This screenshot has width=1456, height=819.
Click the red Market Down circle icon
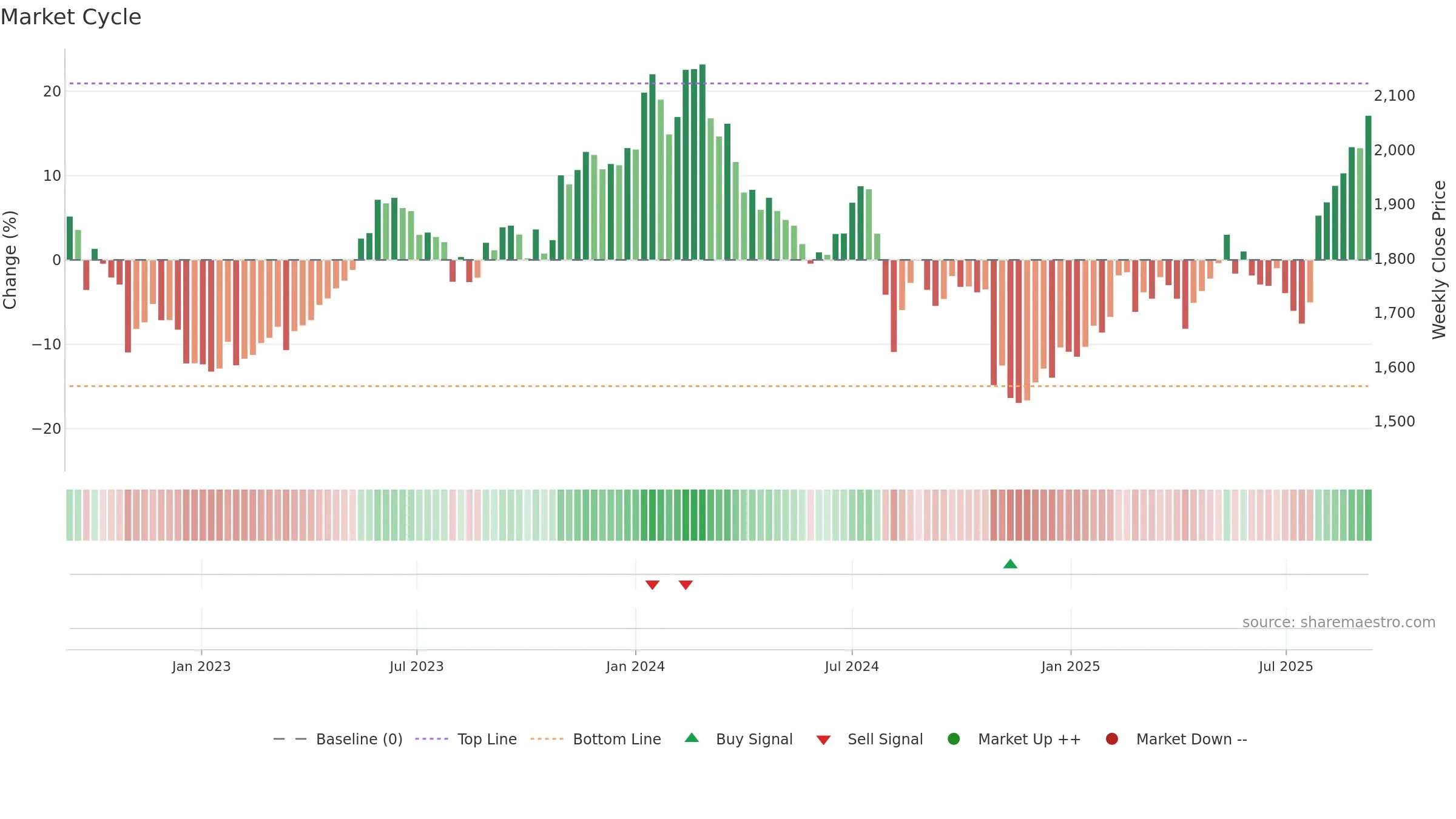click(1112, 739)
